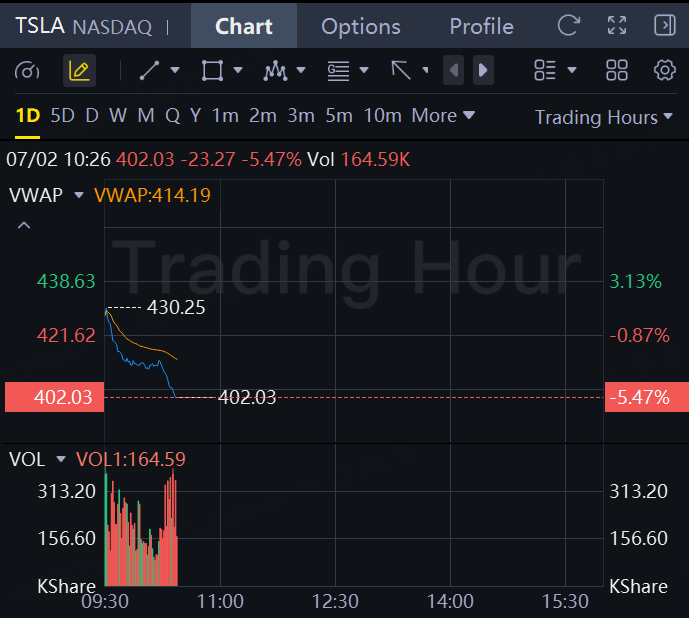This screenshot has height=618, width=689.
Task: Step chart forward with right arrow
Action: [x=483, y=70]
